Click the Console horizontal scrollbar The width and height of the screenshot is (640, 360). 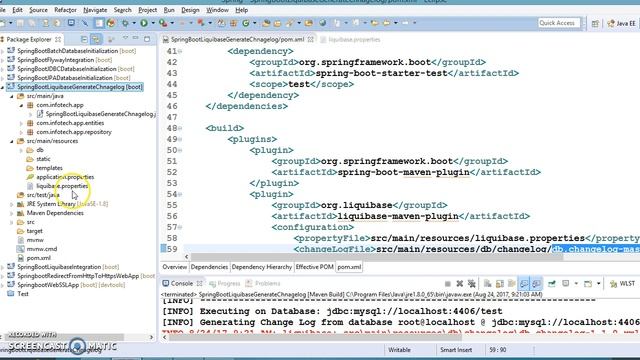315,338
